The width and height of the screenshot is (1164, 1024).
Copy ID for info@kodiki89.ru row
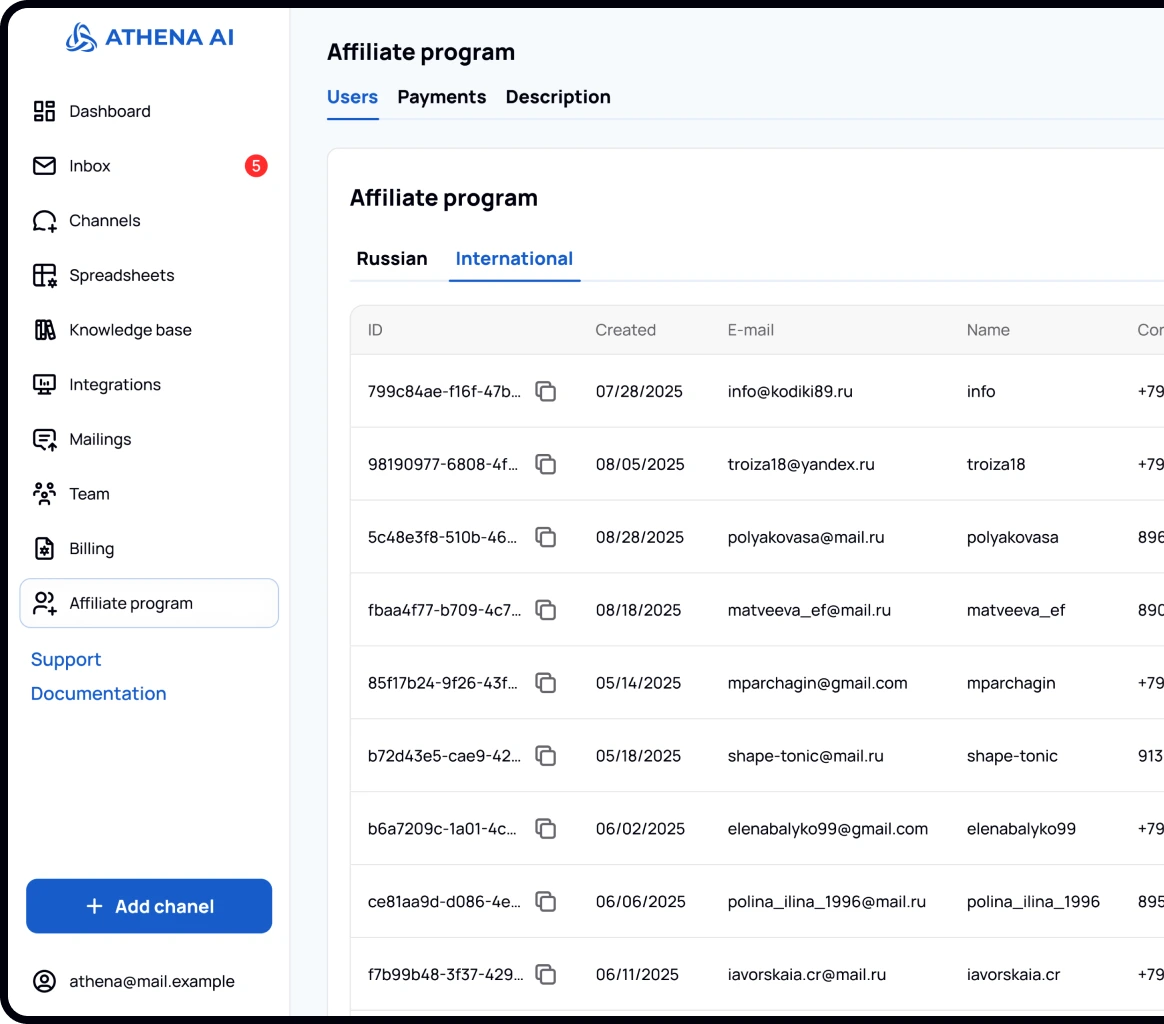[x=545, y=391]
